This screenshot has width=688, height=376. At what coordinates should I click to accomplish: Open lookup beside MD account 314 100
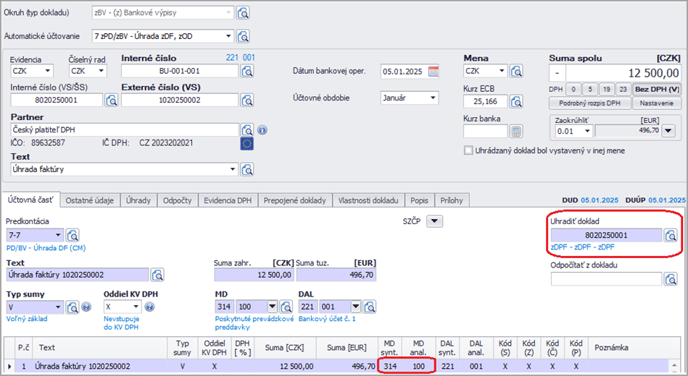coord(286,307)
